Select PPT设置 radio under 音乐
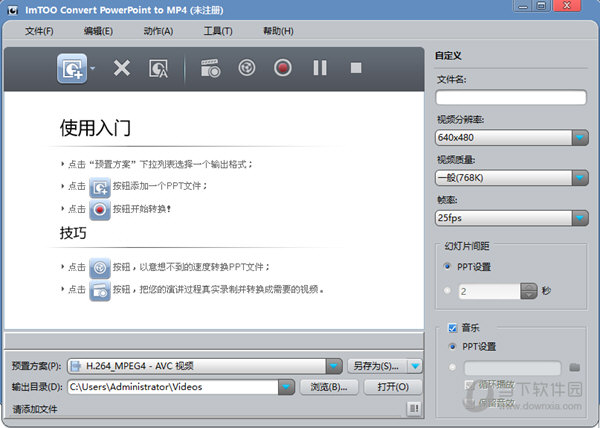This screenshot has height=428, width=600. tap(453, 347)
